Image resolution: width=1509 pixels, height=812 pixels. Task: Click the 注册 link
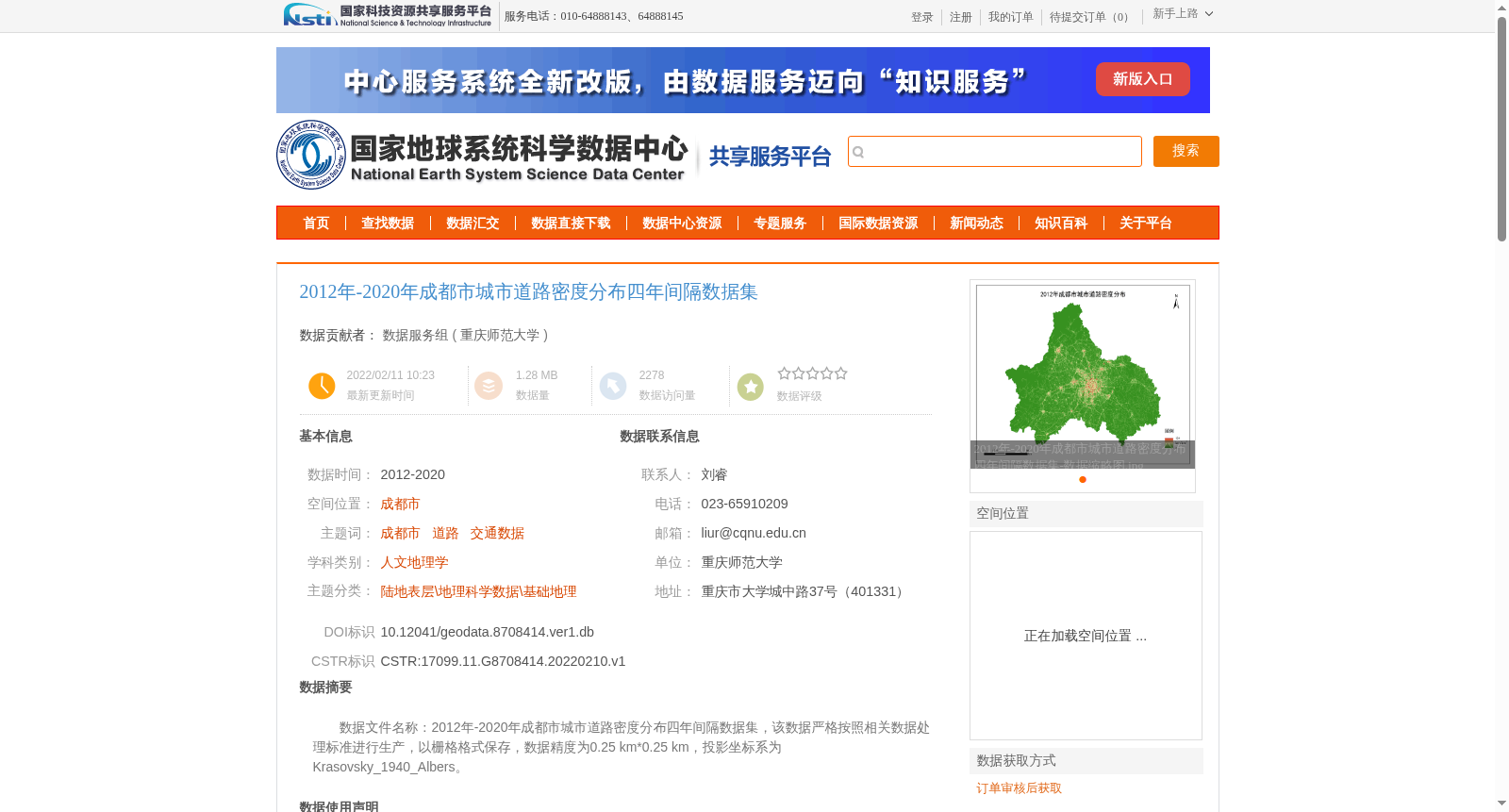960,17
